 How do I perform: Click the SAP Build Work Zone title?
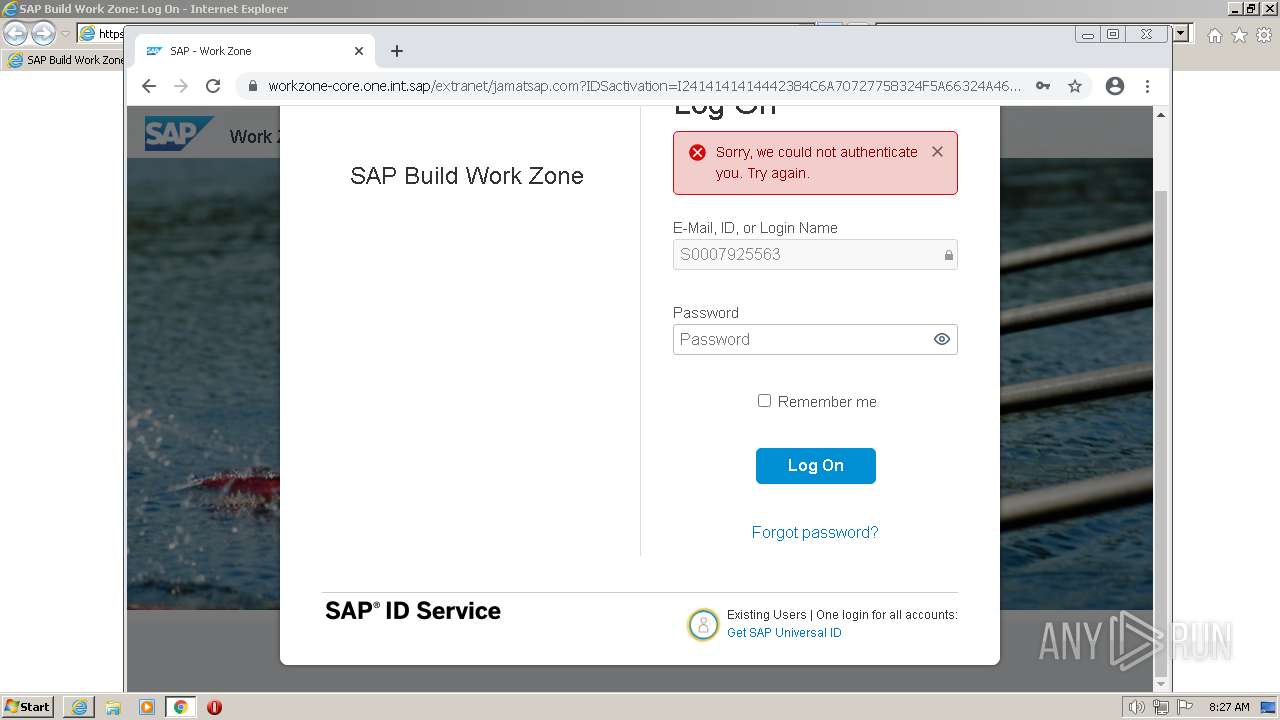point(467,176)
